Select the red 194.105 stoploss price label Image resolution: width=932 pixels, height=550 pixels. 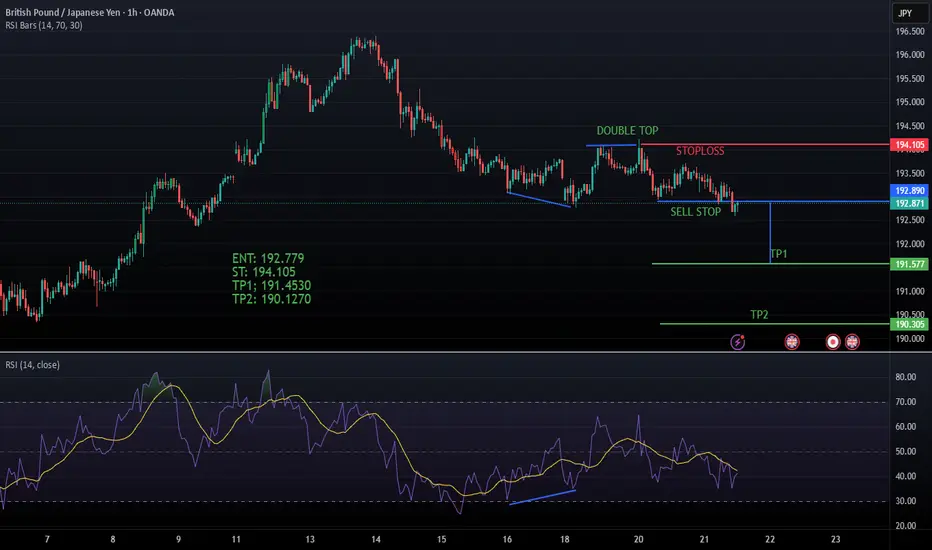point(910,145)
